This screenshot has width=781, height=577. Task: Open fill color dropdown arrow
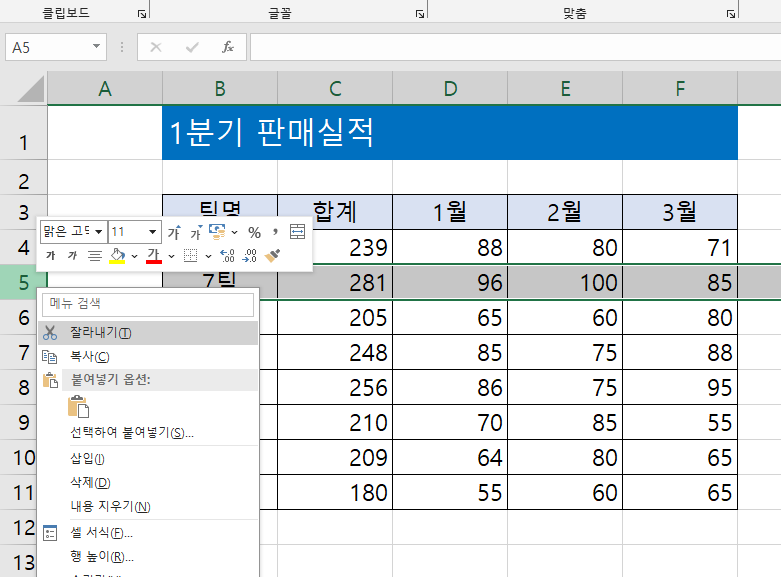[134, 256]
